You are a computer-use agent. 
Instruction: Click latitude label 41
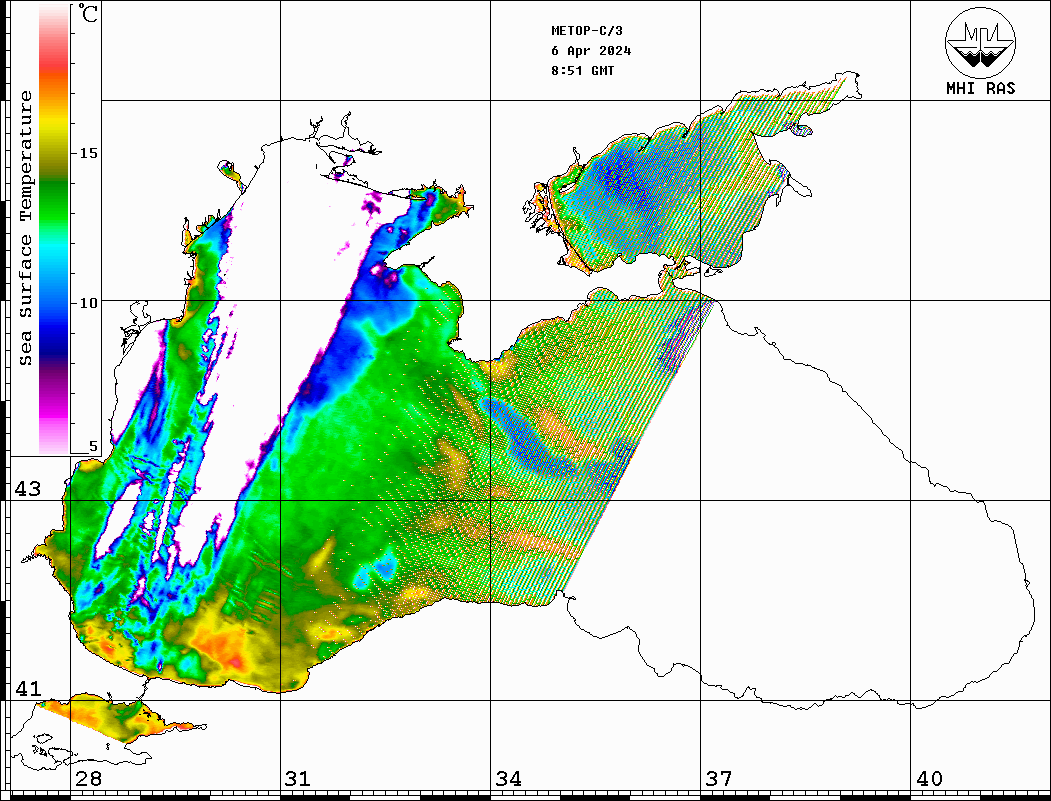(28, 689)
